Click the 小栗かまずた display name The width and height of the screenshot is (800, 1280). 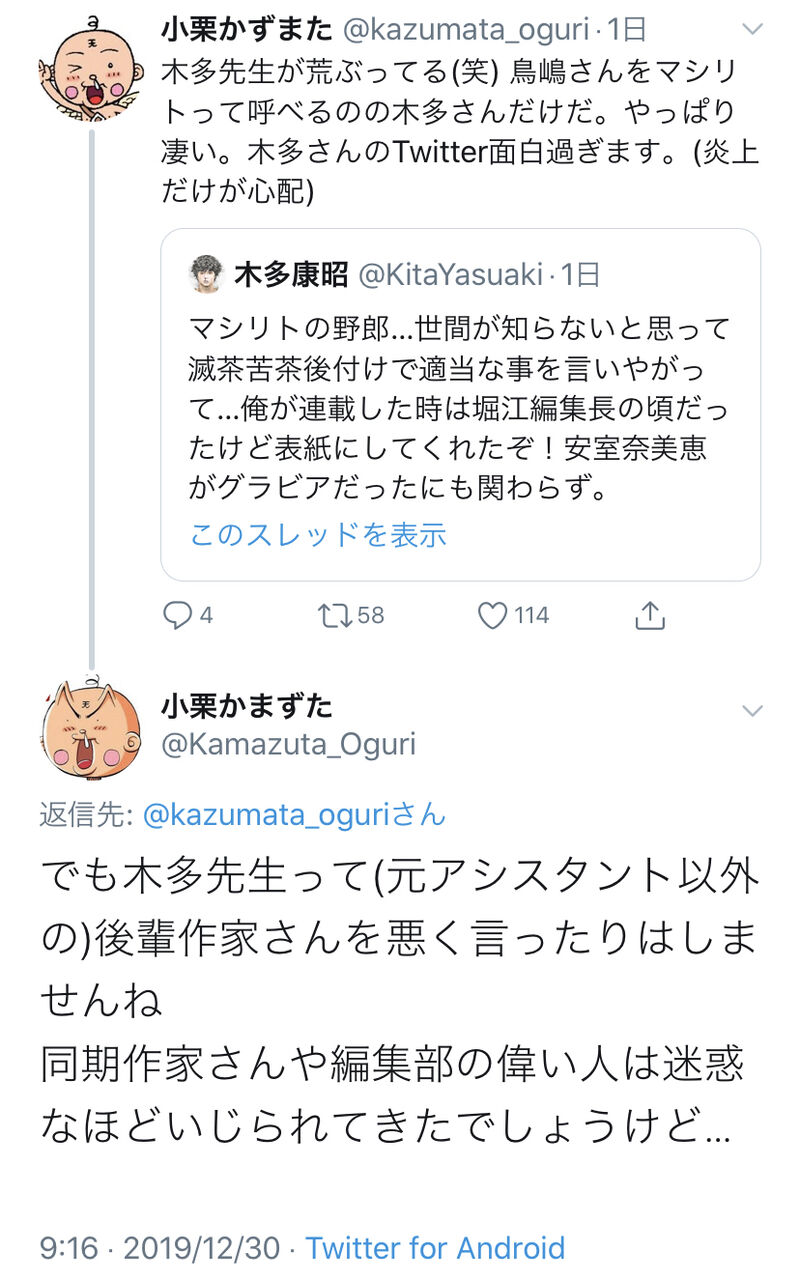[246, 706]
